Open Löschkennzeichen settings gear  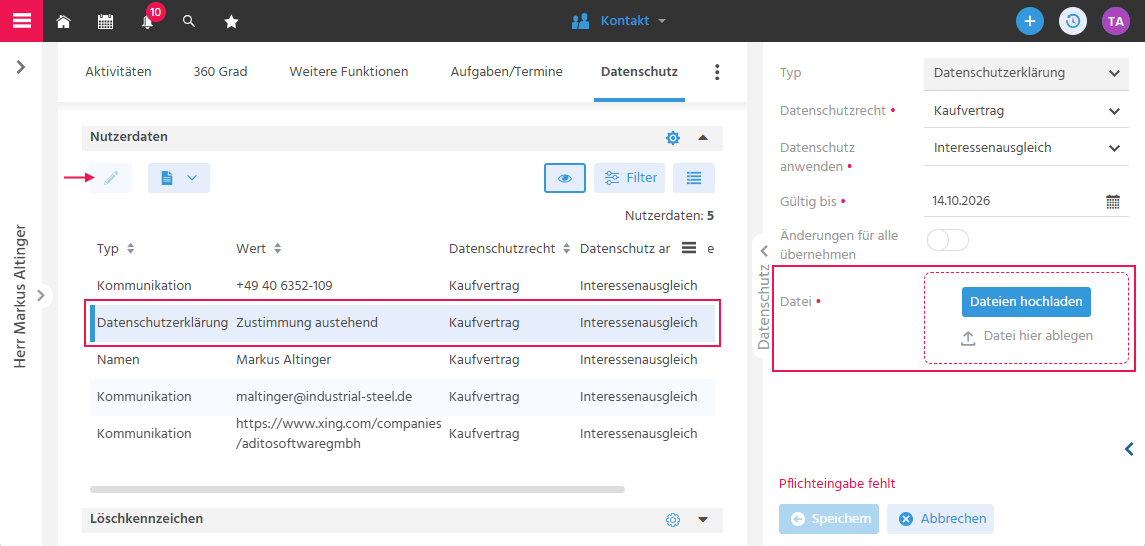673,520
